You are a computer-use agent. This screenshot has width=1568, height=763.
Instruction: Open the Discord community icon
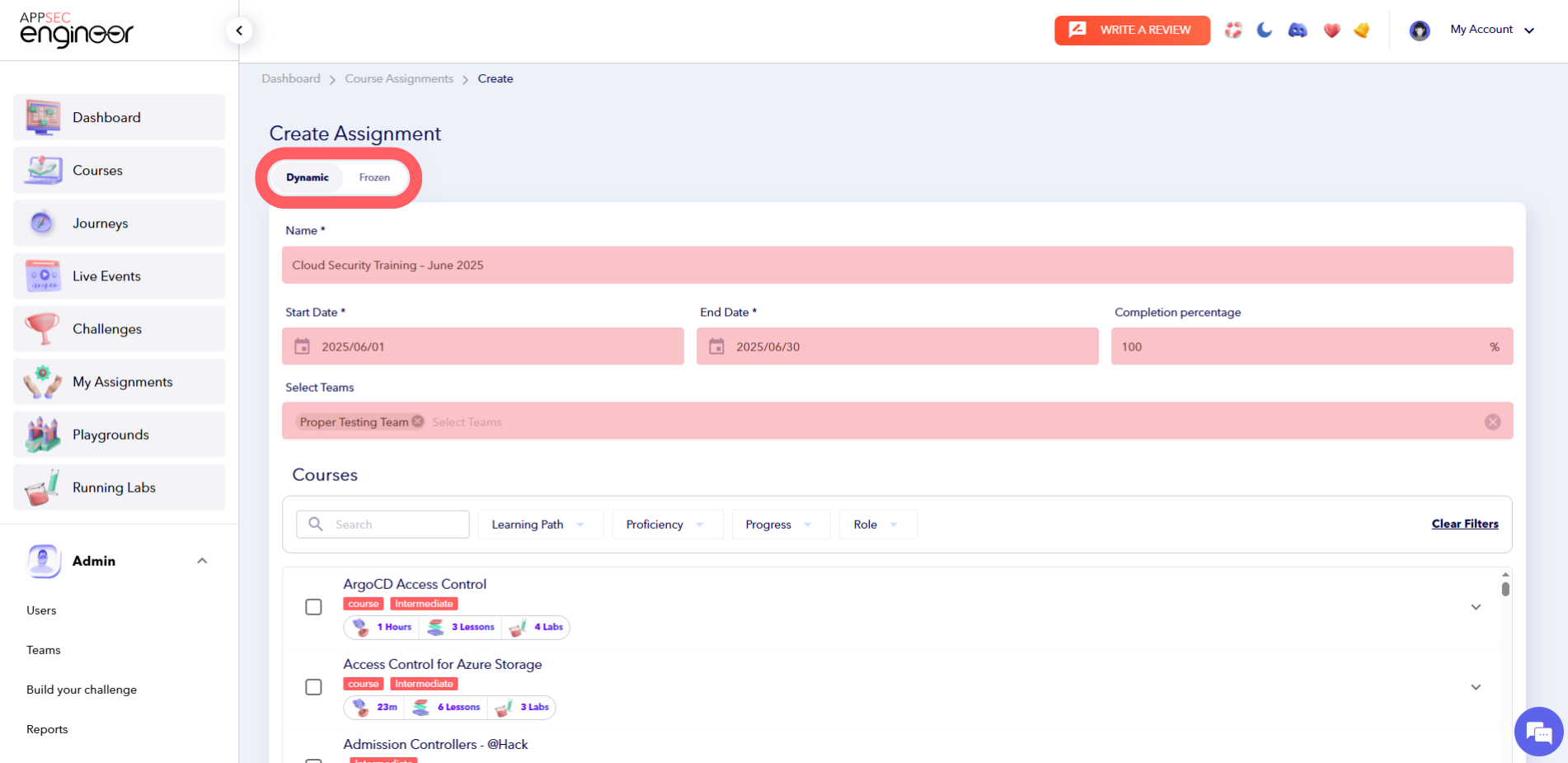pos(1297,30)
